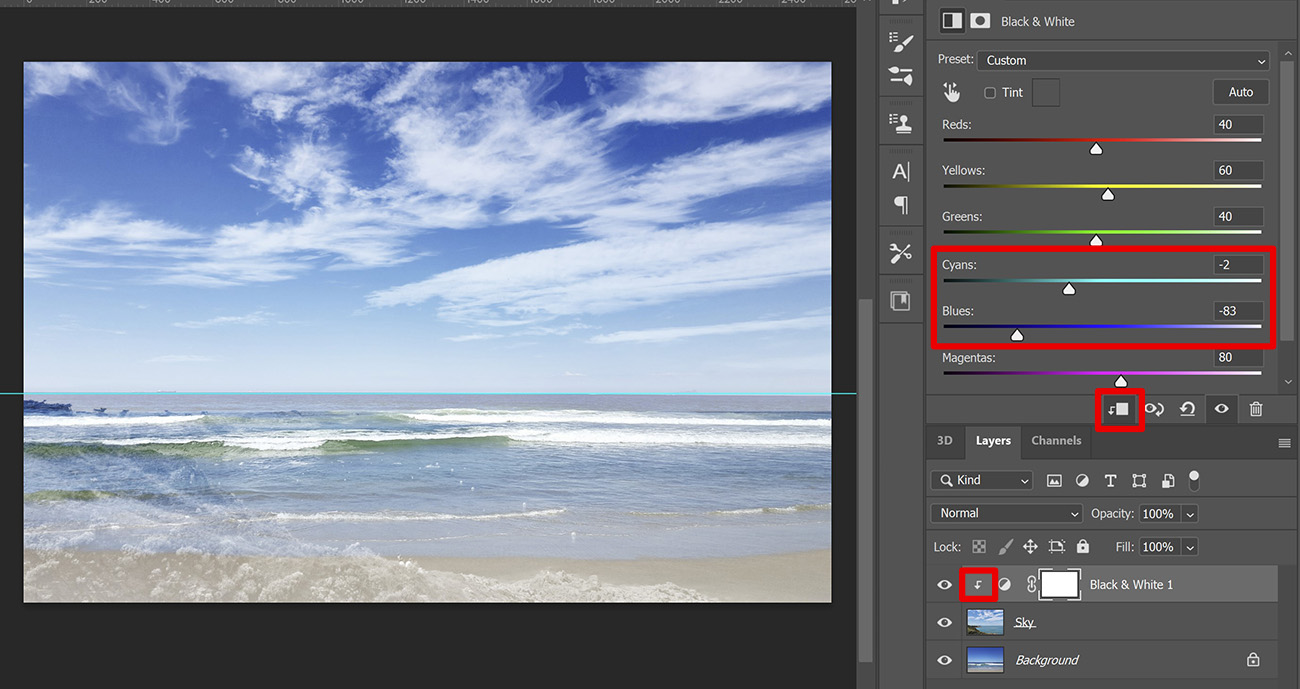The height and width of the screenshot is (689, 1300).
Task: Click the Blues value field showing -83
Action: tap(1238, 311)
